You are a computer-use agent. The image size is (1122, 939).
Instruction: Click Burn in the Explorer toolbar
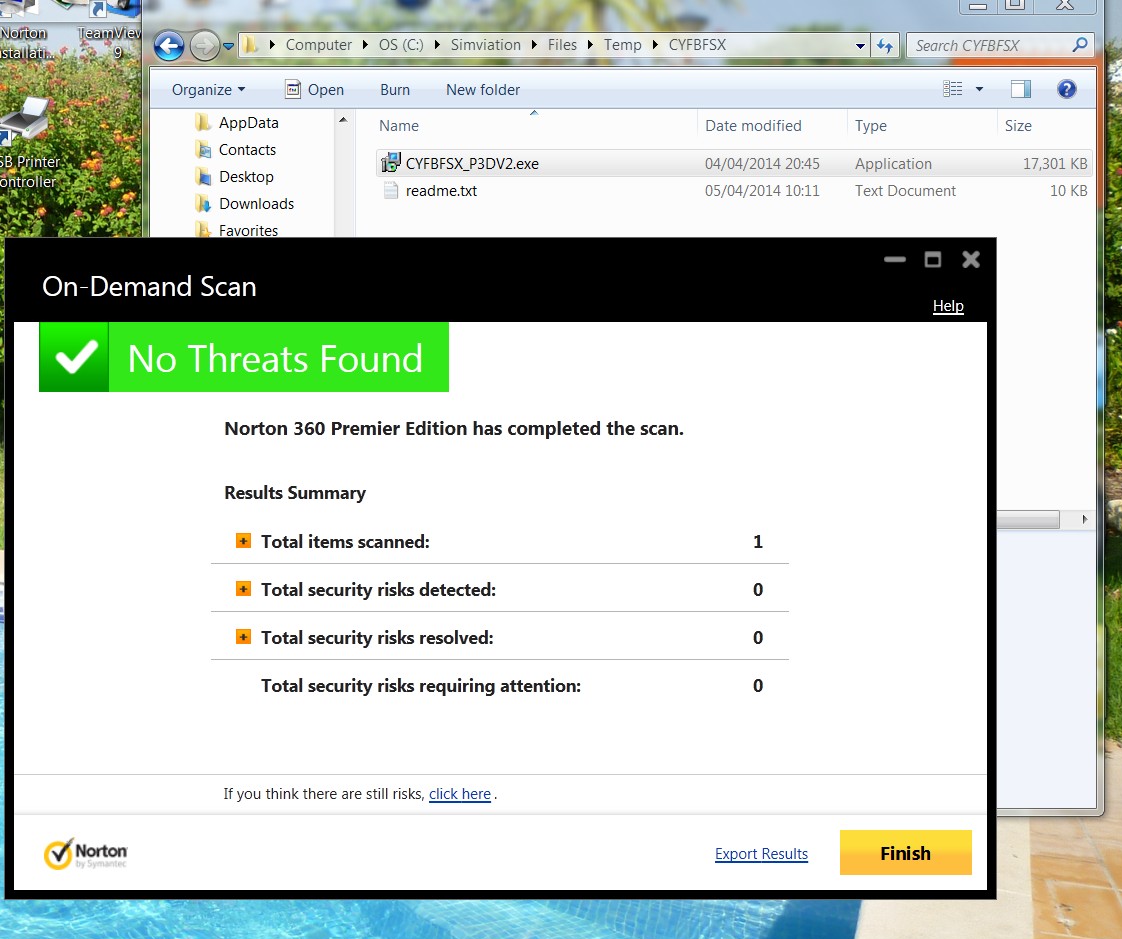pyautogui.click(x=395, y=89)
